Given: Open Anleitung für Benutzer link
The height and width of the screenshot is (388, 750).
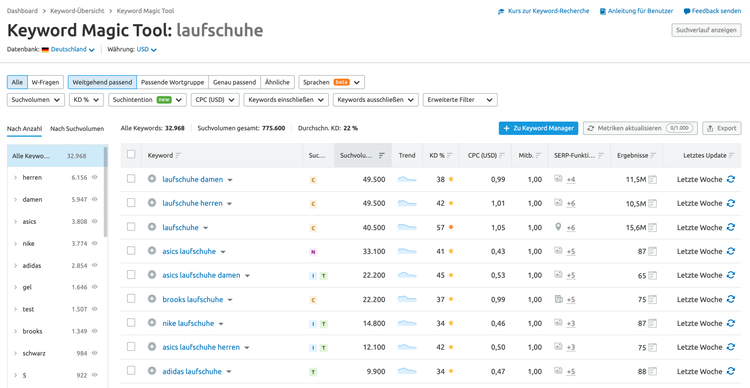Looking at the screenshot, I should (x=636, y=11).
